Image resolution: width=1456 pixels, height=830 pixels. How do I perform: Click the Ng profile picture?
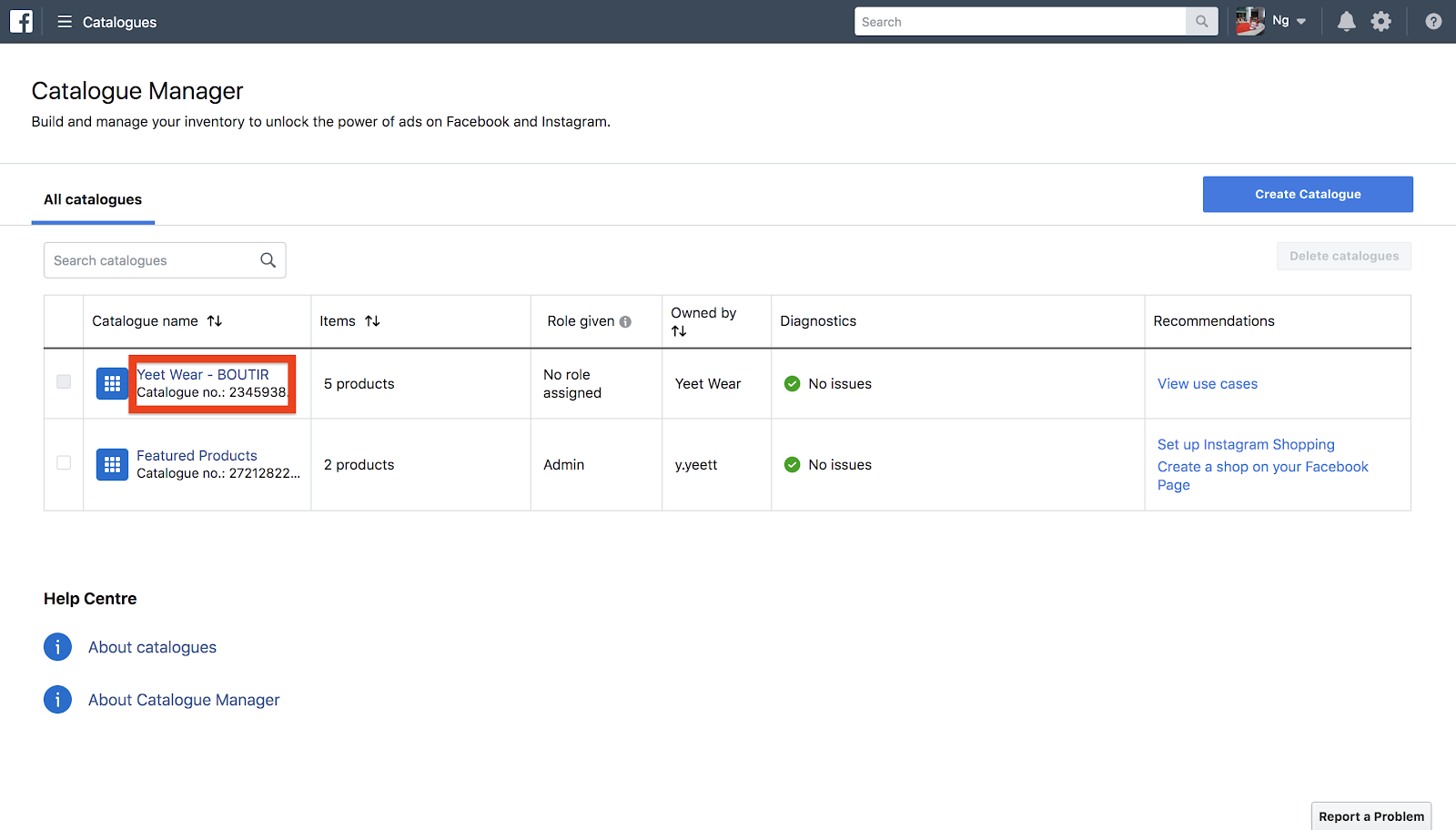point(1250,21)
